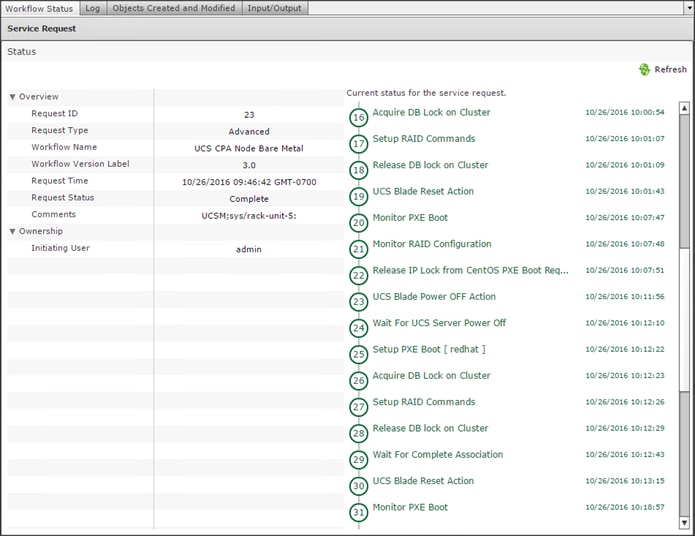The width and height of the screenshot is (695, 536).
Task: Click step 28 circle icon
Action: coord(359,433)
